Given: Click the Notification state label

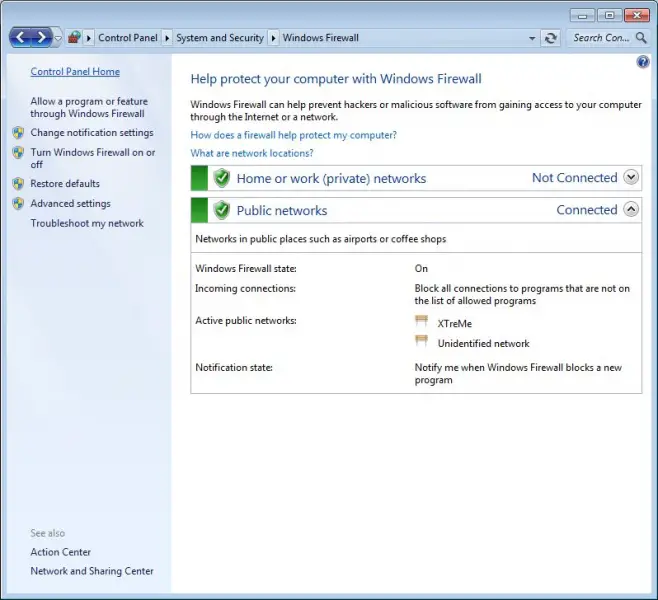Looking at the screenshot, I should point(234,368).
